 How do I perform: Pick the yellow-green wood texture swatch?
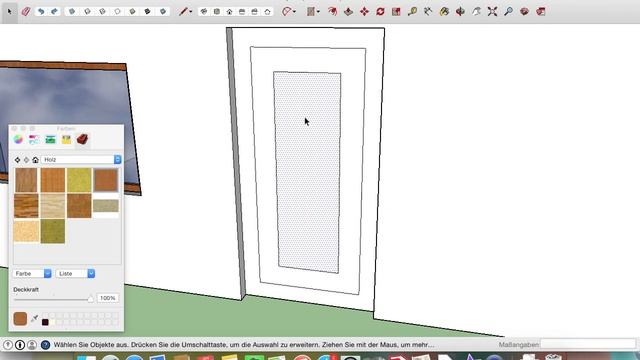[79, 180]
